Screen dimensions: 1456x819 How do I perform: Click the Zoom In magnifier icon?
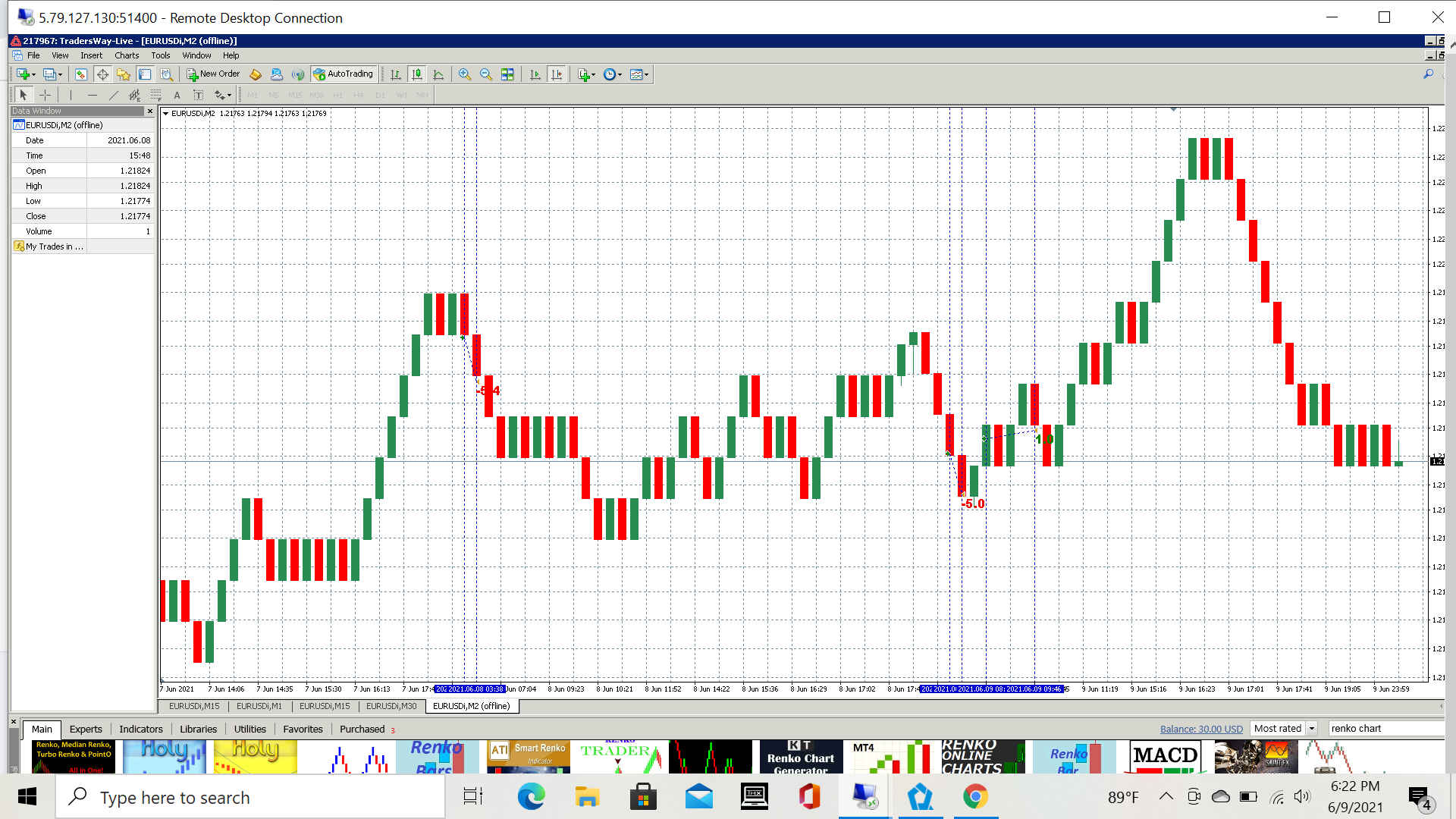[x=465, y=74]
